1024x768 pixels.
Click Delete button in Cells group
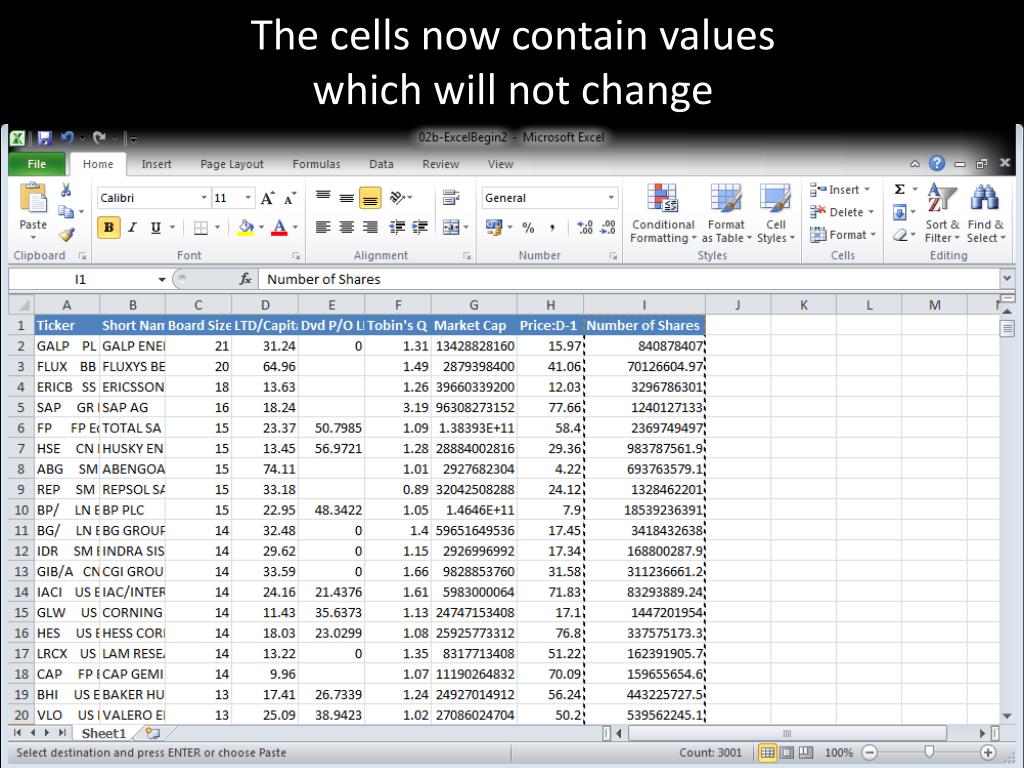click(x=842, y=212)
